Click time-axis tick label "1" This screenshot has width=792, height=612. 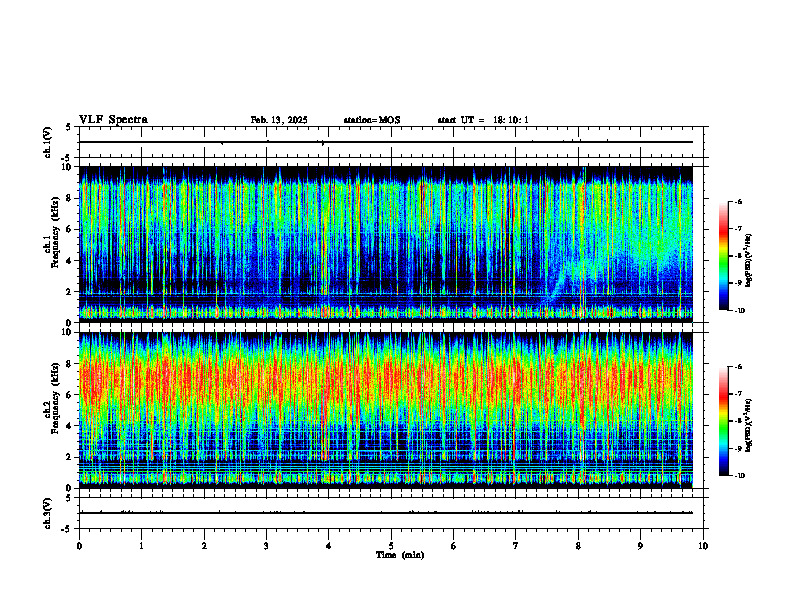(x=141, y=546)
